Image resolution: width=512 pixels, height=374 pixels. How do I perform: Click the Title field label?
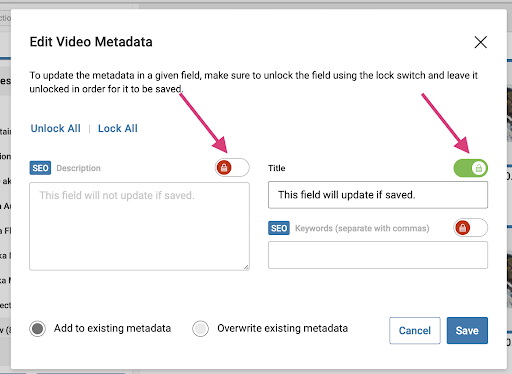(277, 168)
